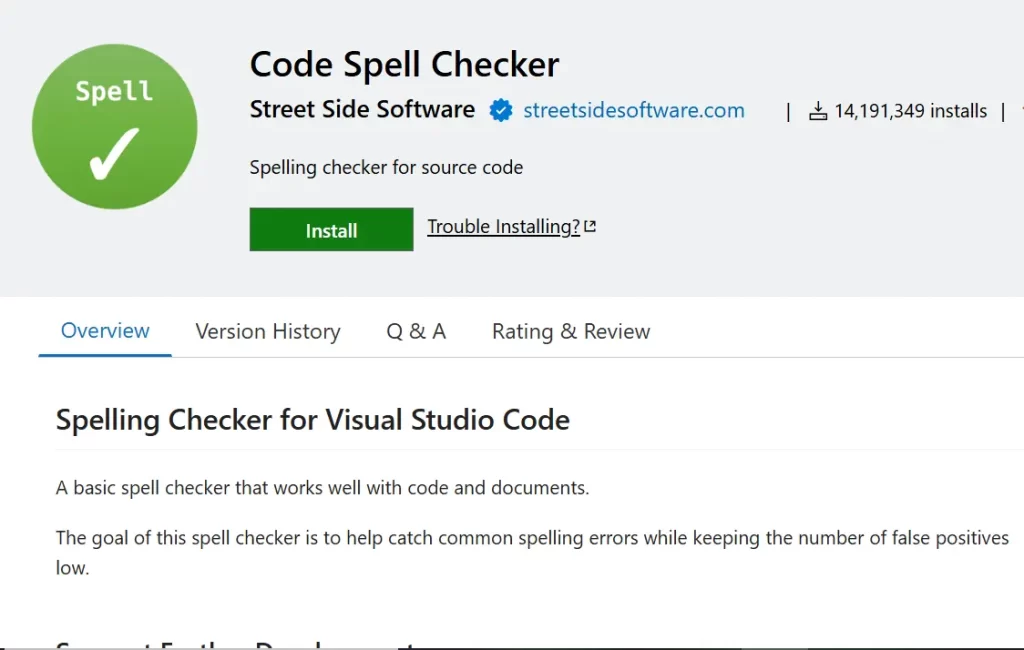The height and width of the screenshot is (650, 1024).
Task: Click 'Spelling Checker for Visual Studio Code' heading
Action: [x=313, y=419]
